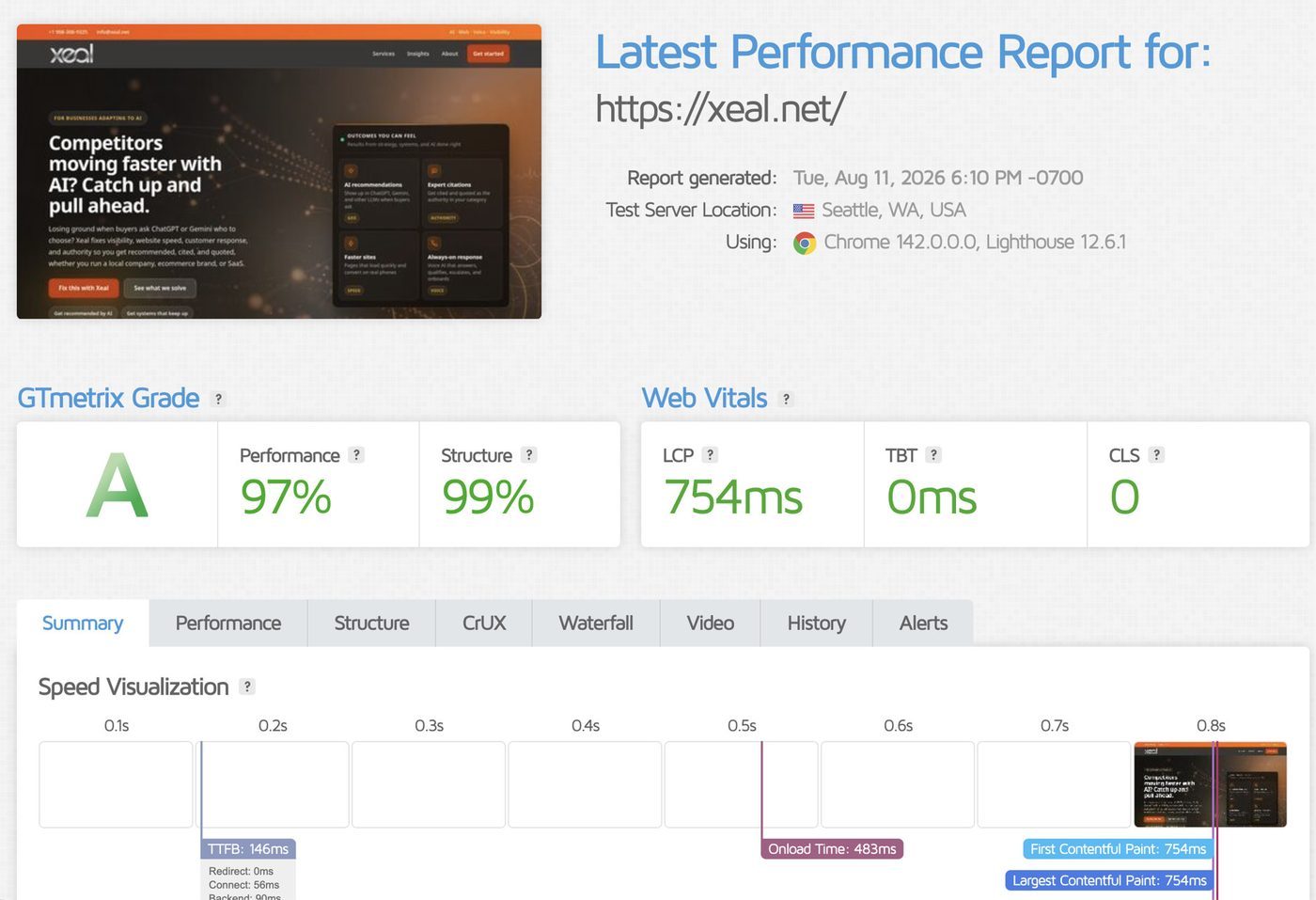Image resolution: width=1316 pixels, height=900 pixels.
Task: Select the 0.5s filmstrip frame
Action: (x=742, y=784)
